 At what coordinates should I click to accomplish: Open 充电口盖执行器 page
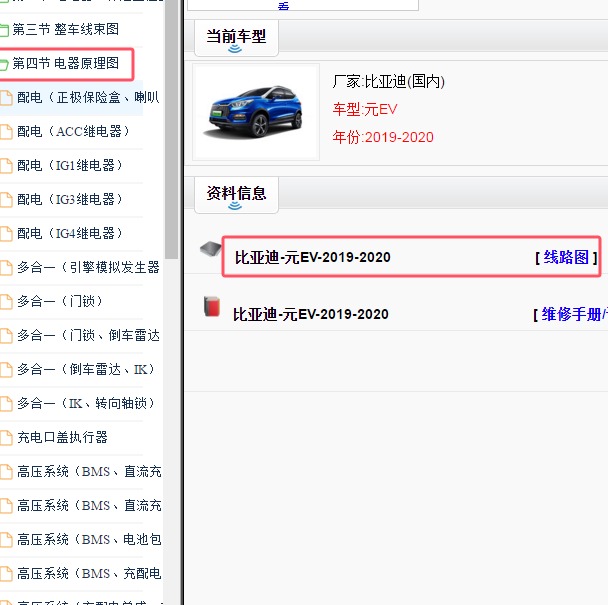pos(62,437)
